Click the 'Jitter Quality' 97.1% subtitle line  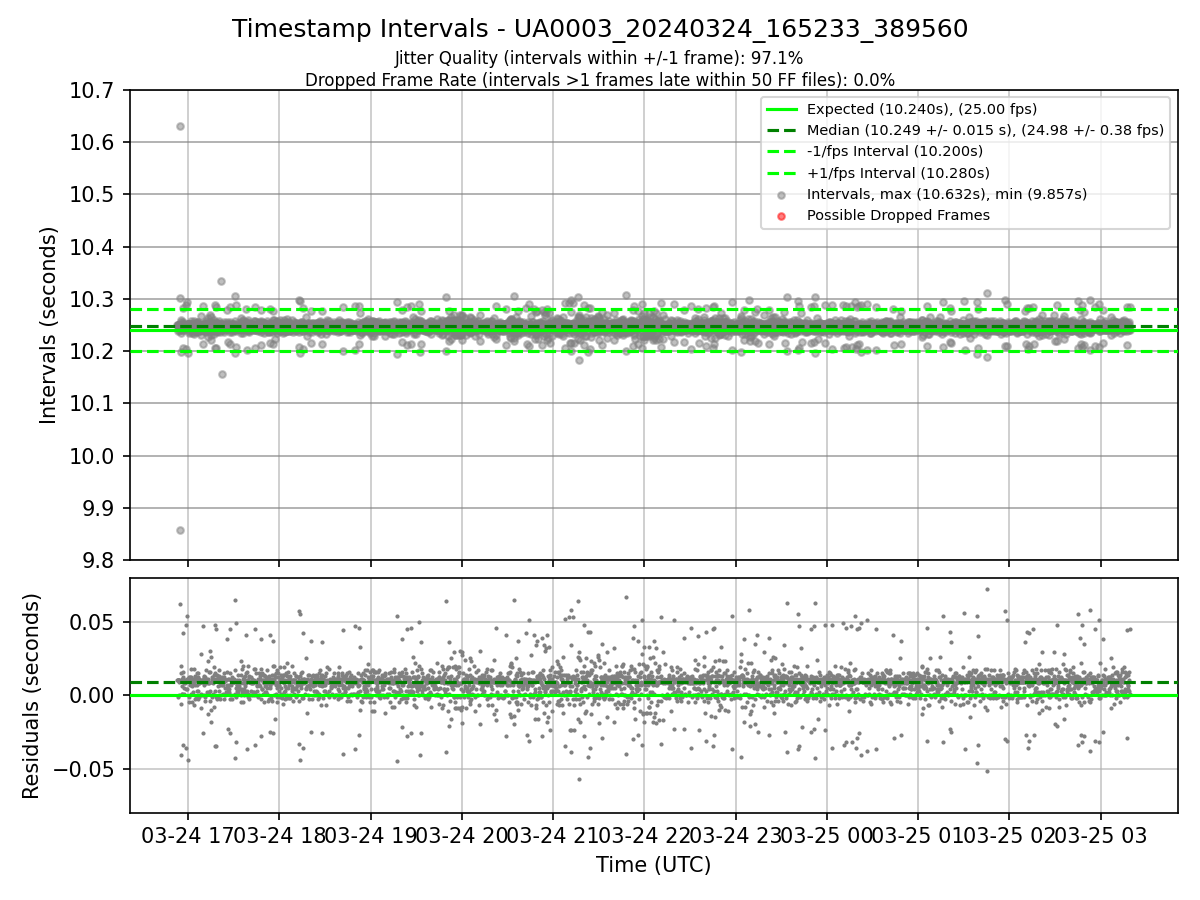[599, 59]
